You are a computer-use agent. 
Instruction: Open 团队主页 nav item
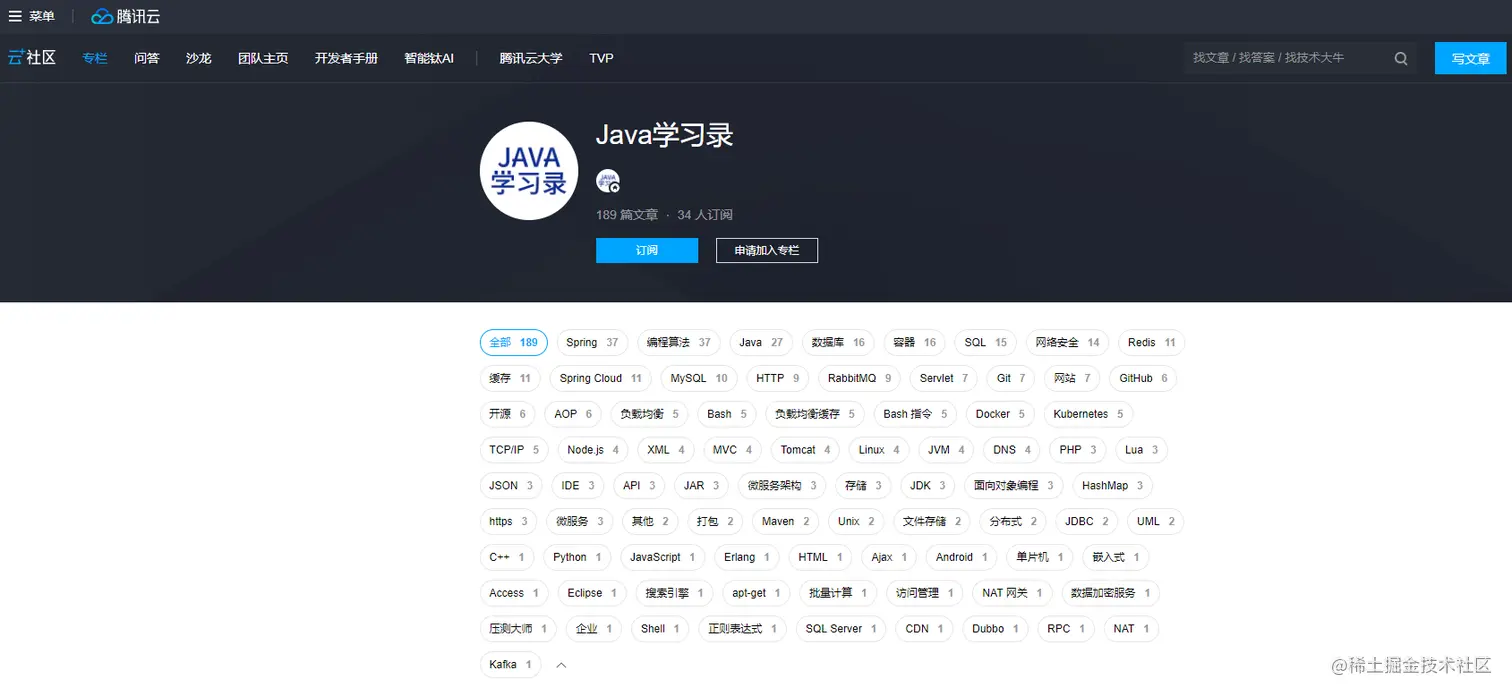pos(263,58)
